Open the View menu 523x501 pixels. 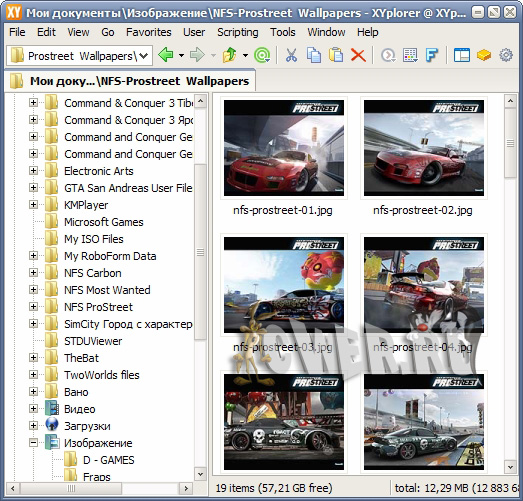(x=78, y=32)
